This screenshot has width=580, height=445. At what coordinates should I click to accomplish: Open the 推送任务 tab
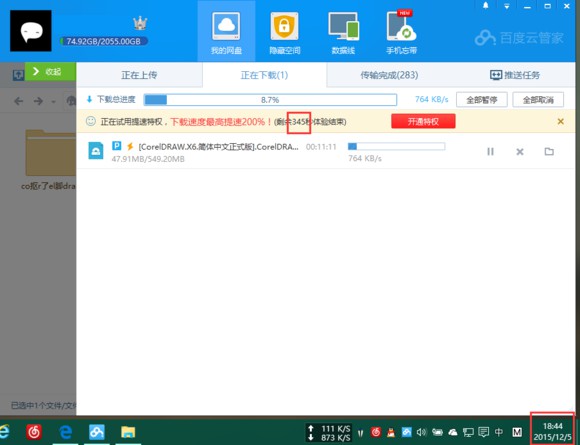coord(515,75)
